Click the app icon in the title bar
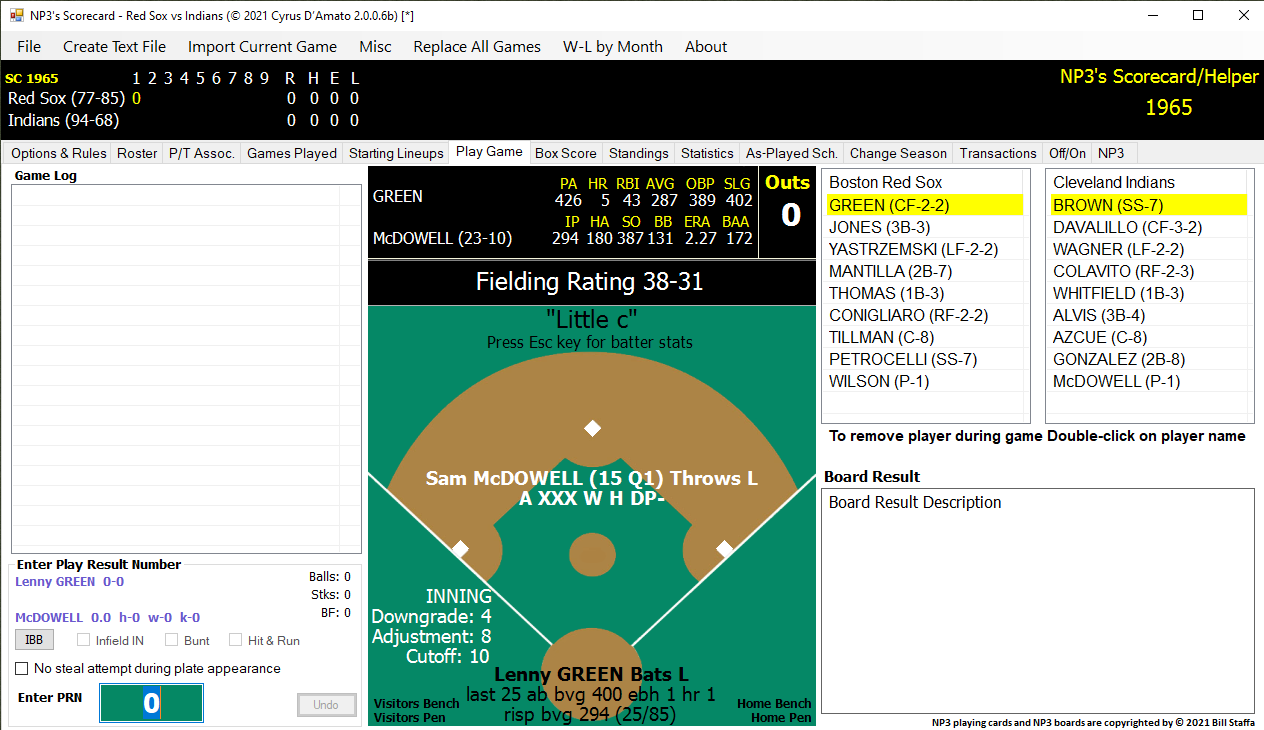 click(16, 16)
